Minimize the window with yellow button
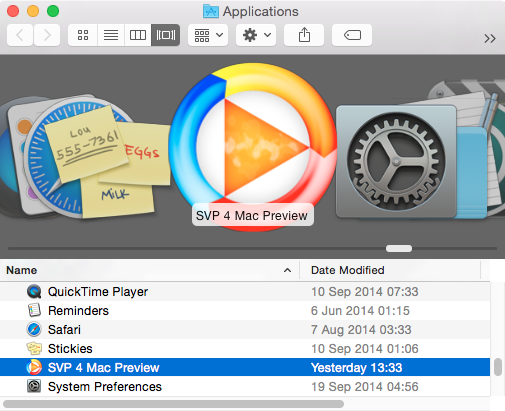The image size is (505, 411). tap(33, 11)
